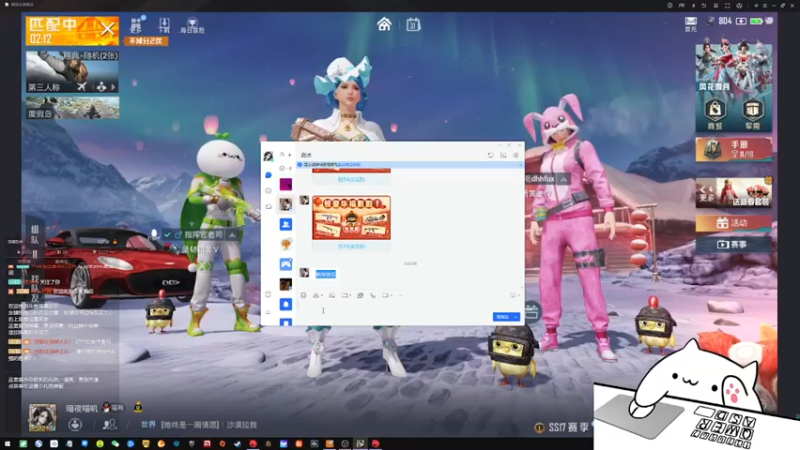Open the smiley status icon in QQ lower sidebar
This screenshot has height=450, width=800.
click(268, 294)
